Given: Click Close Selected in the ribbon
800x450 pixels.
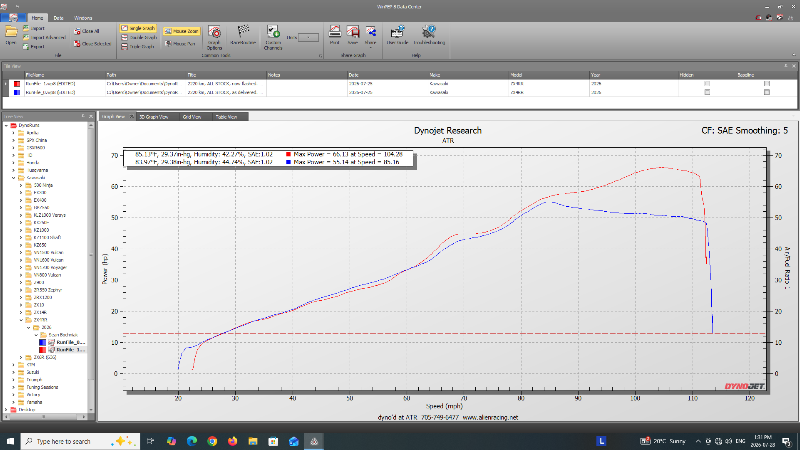Looking at the screenshot, I should 92,44.
